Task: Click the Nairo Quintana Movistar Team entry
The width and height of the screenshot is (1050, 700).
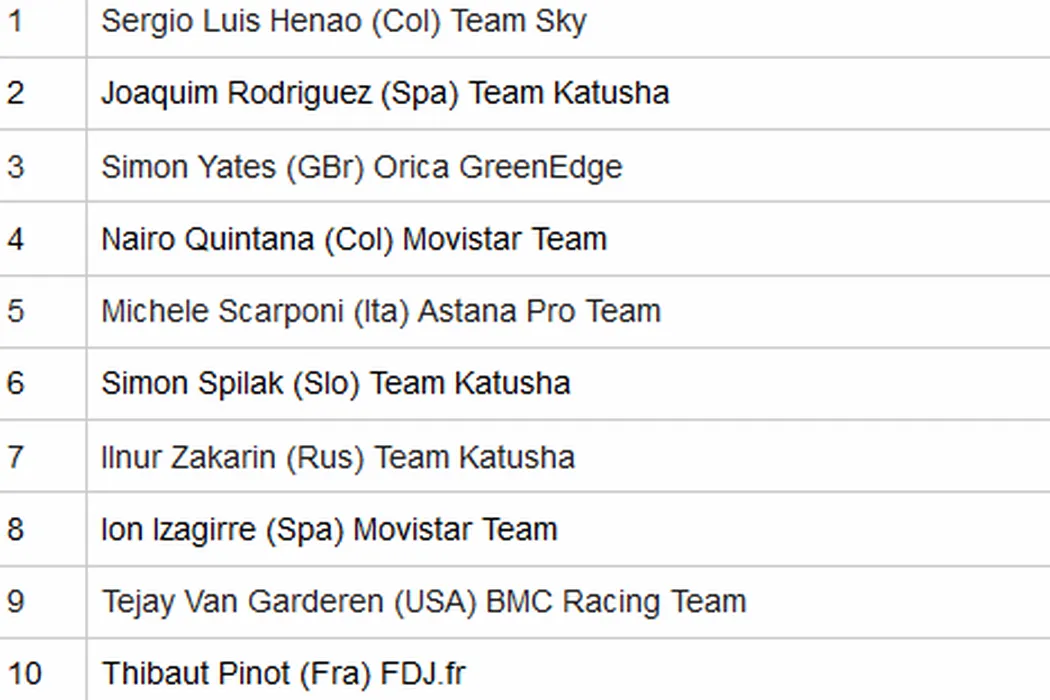Action: point(354,239)
